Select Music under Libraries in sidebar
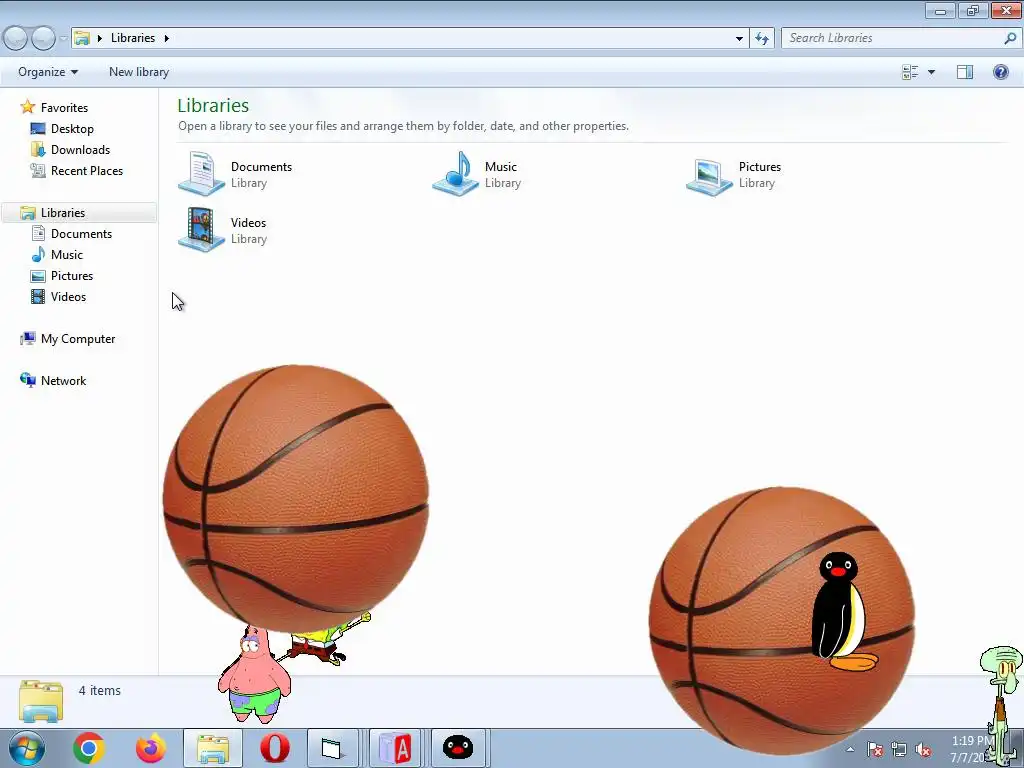1024x768 pixels. coord(67,255)
